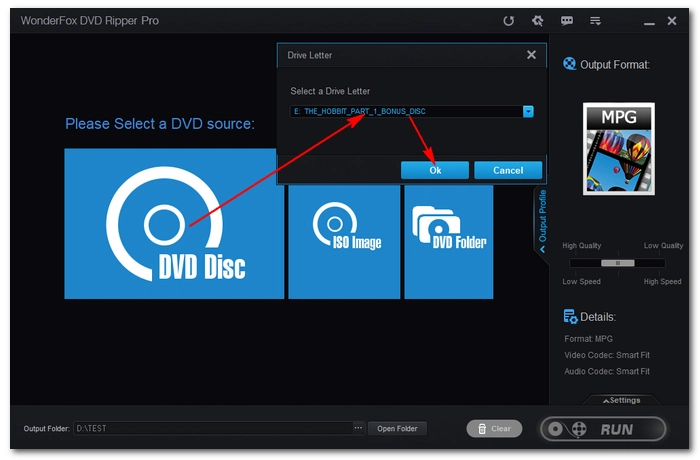Image resolution: width=700 pixels, height=460 pixels.
Task: Clear the list with the Clear button
Action: point(494,429)
